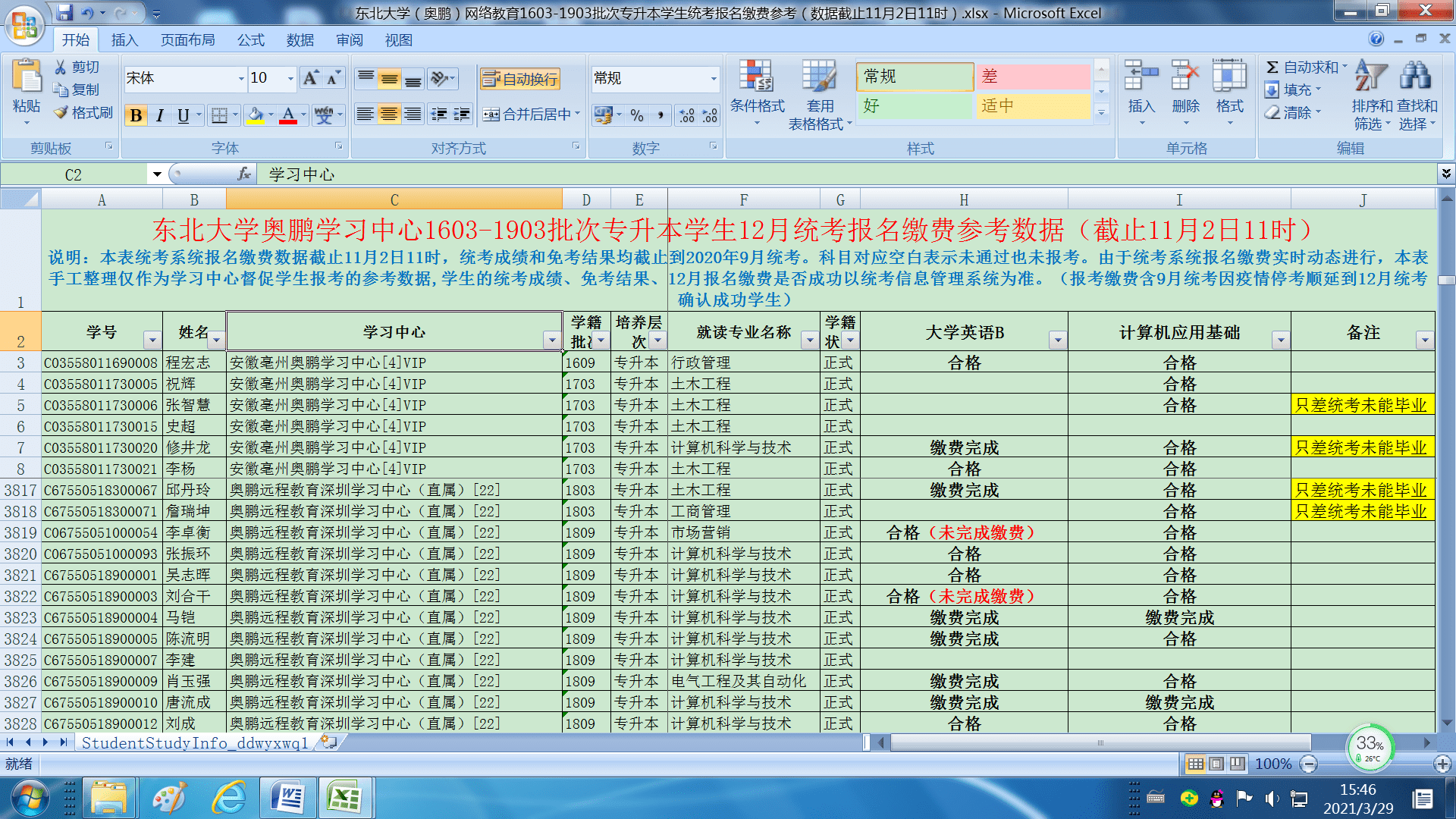Toggle Underline formatting
1456x819 pixels.
click(x=183, y=115)
